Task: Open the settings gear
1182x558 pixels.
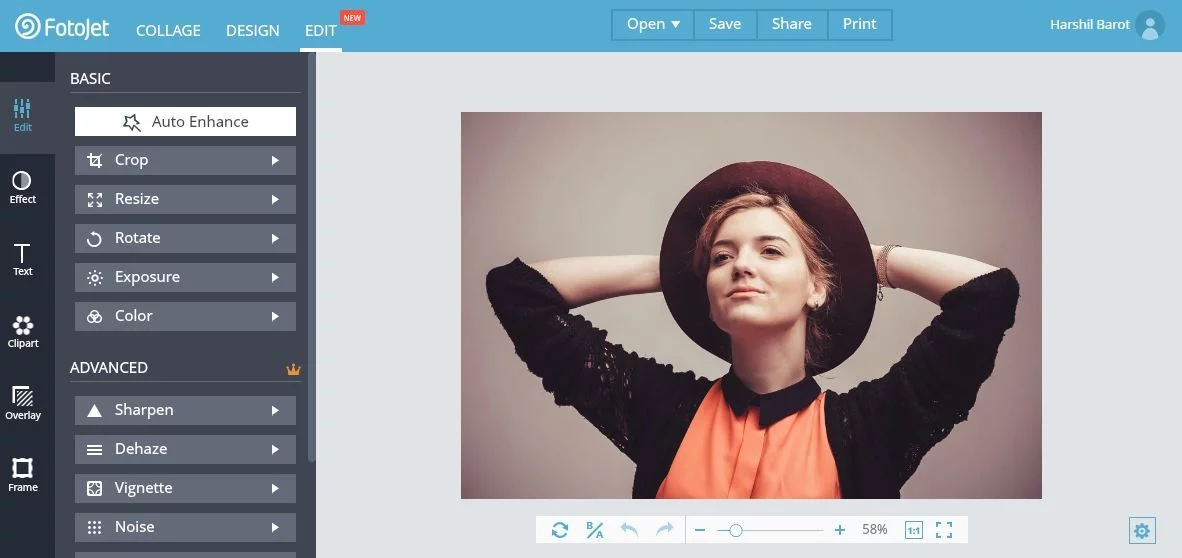Action: point(1142,531)
